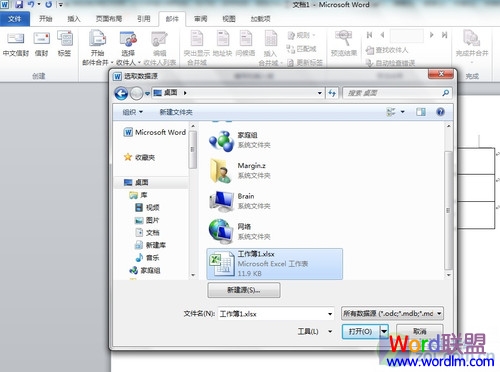Click the Refresh button next to address bar

click(332, 93)
